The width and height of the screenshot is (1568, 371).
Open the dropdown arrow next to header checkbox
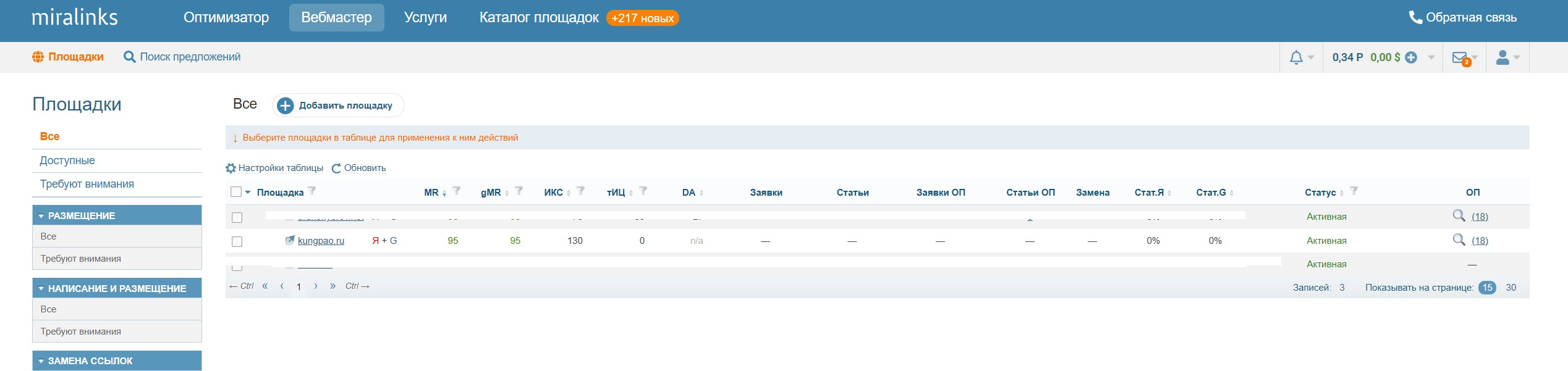pyautogui.click(x=248, y=192)
